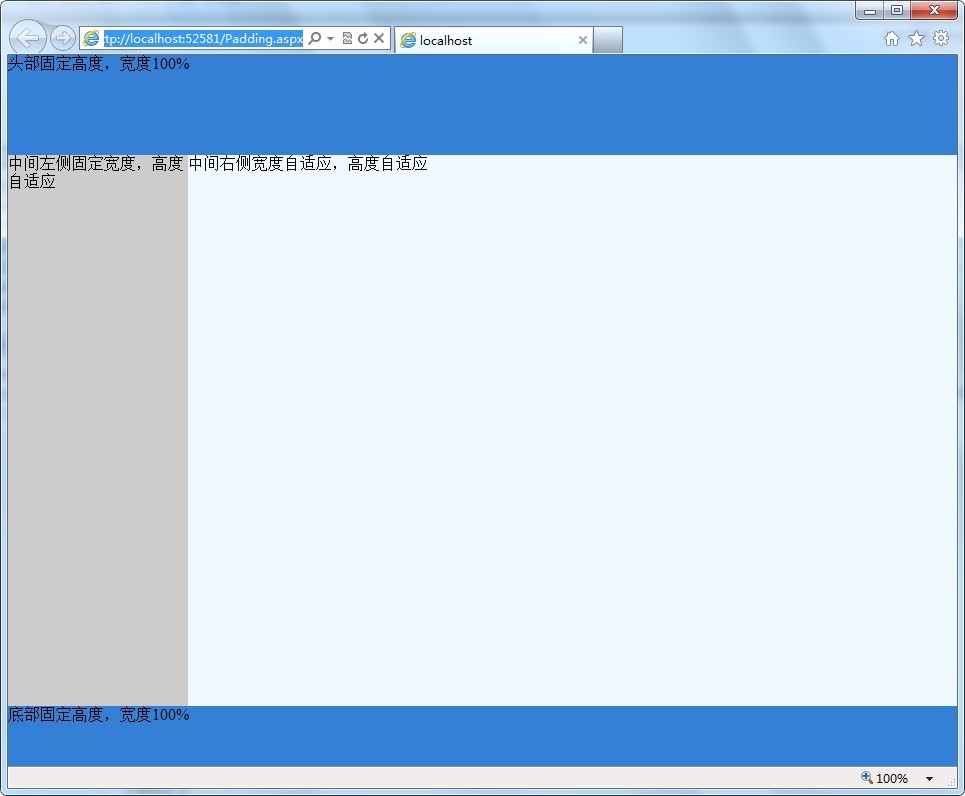
Task: Minimize the browser window
Action: (x=870, y=10)
